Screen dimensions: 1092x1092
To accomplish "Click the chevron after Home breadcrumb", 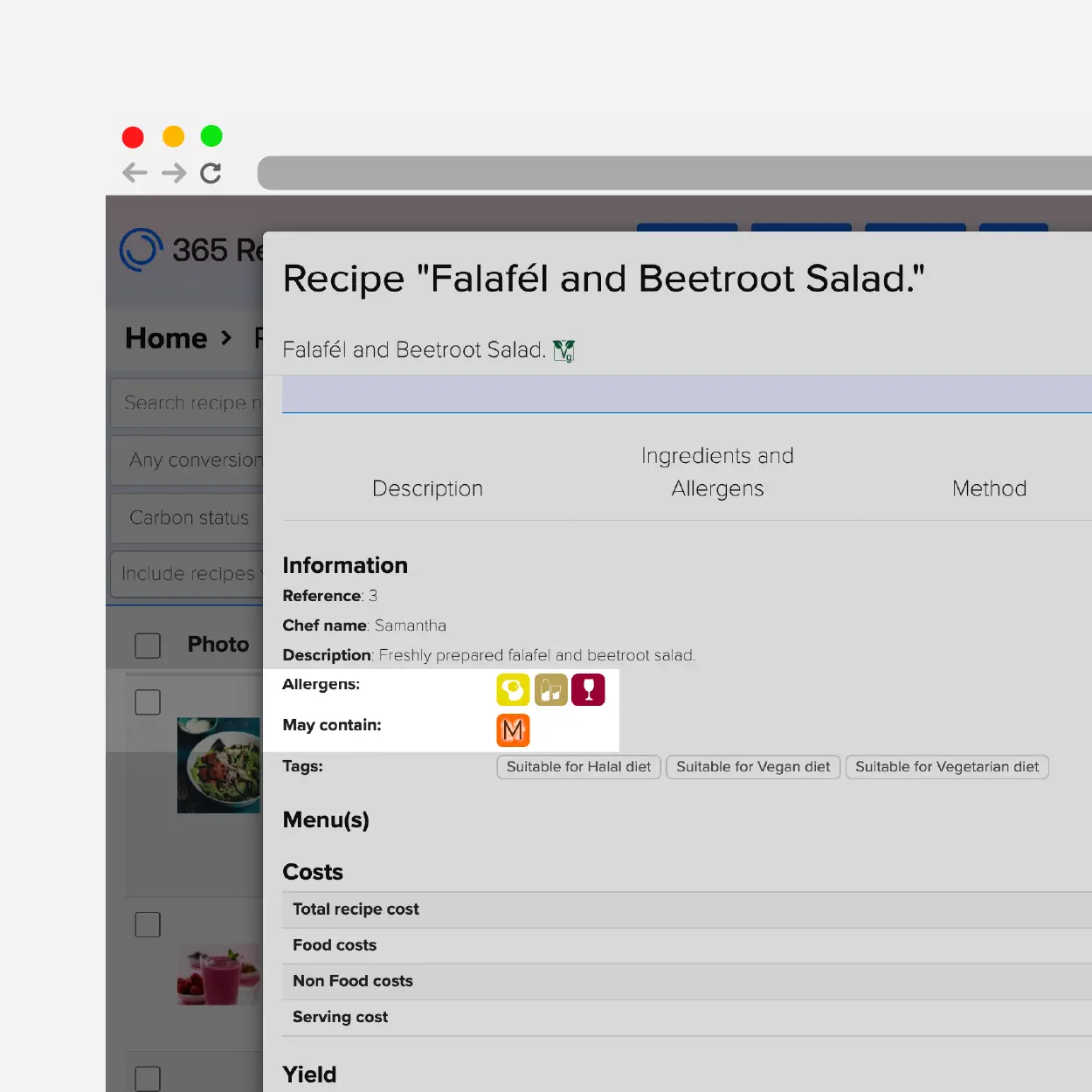I will (x=227, y=338).
